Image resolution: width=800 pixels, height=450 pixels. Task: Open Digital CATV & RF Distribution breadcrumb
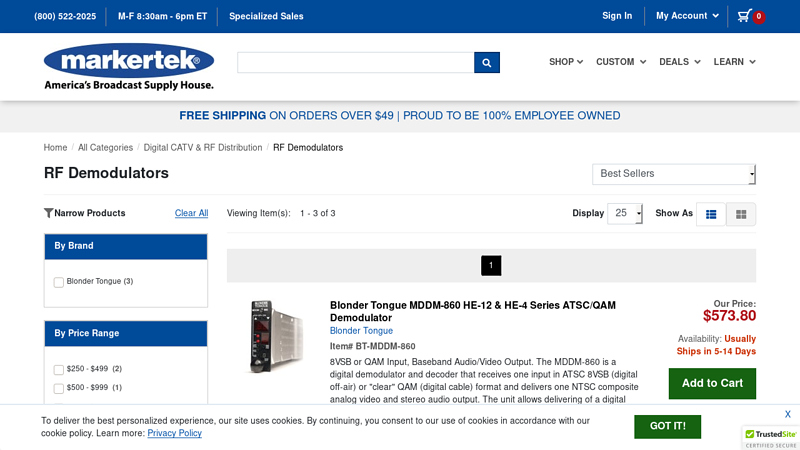coord(203,147)
